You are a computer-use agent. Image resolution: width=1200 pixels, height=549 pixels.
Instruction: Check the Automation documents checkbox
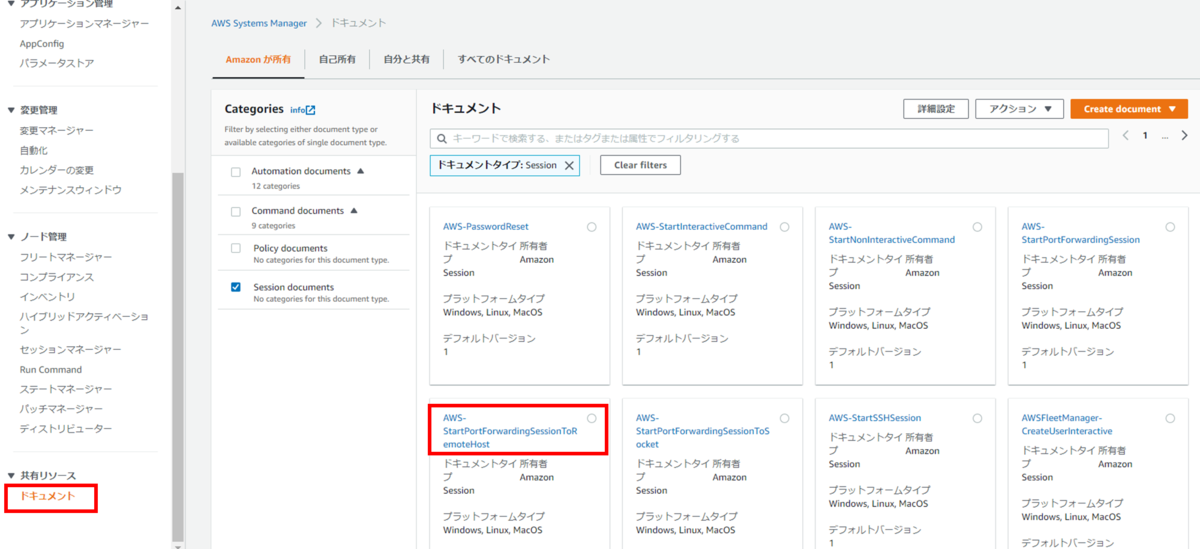(236, 172)
